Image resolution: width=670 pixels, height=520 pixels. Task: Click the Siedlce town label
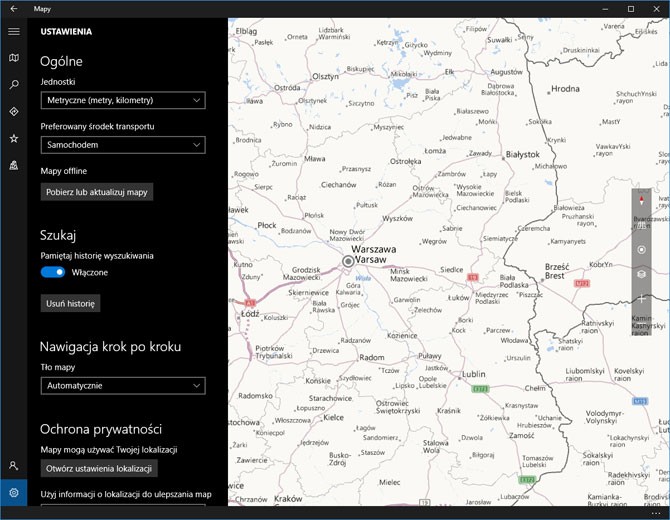(452, 270)
